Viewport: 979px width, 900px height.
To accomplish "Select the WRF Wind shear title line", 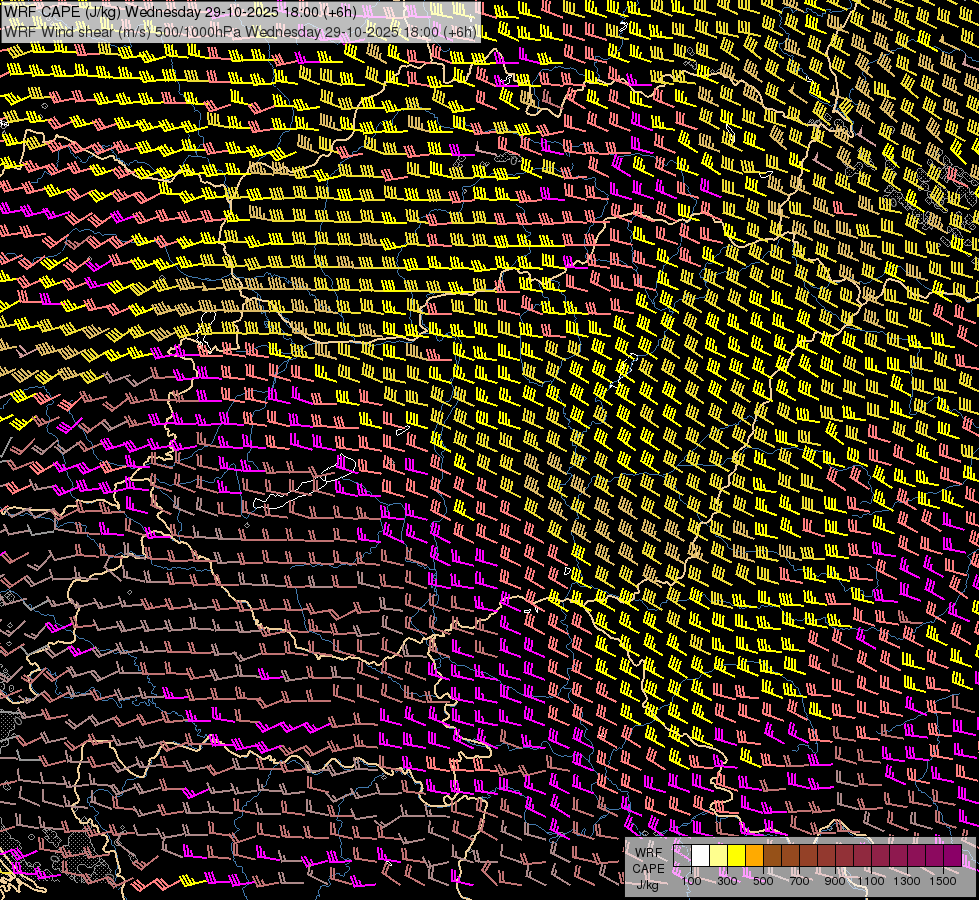I will pyautogui.click(x=240, y=31).
